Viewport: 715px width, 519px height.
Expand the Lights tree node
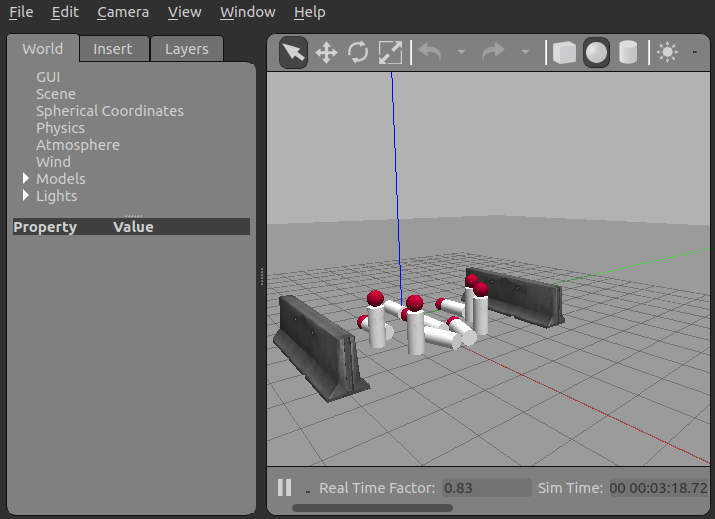[26, 196]
